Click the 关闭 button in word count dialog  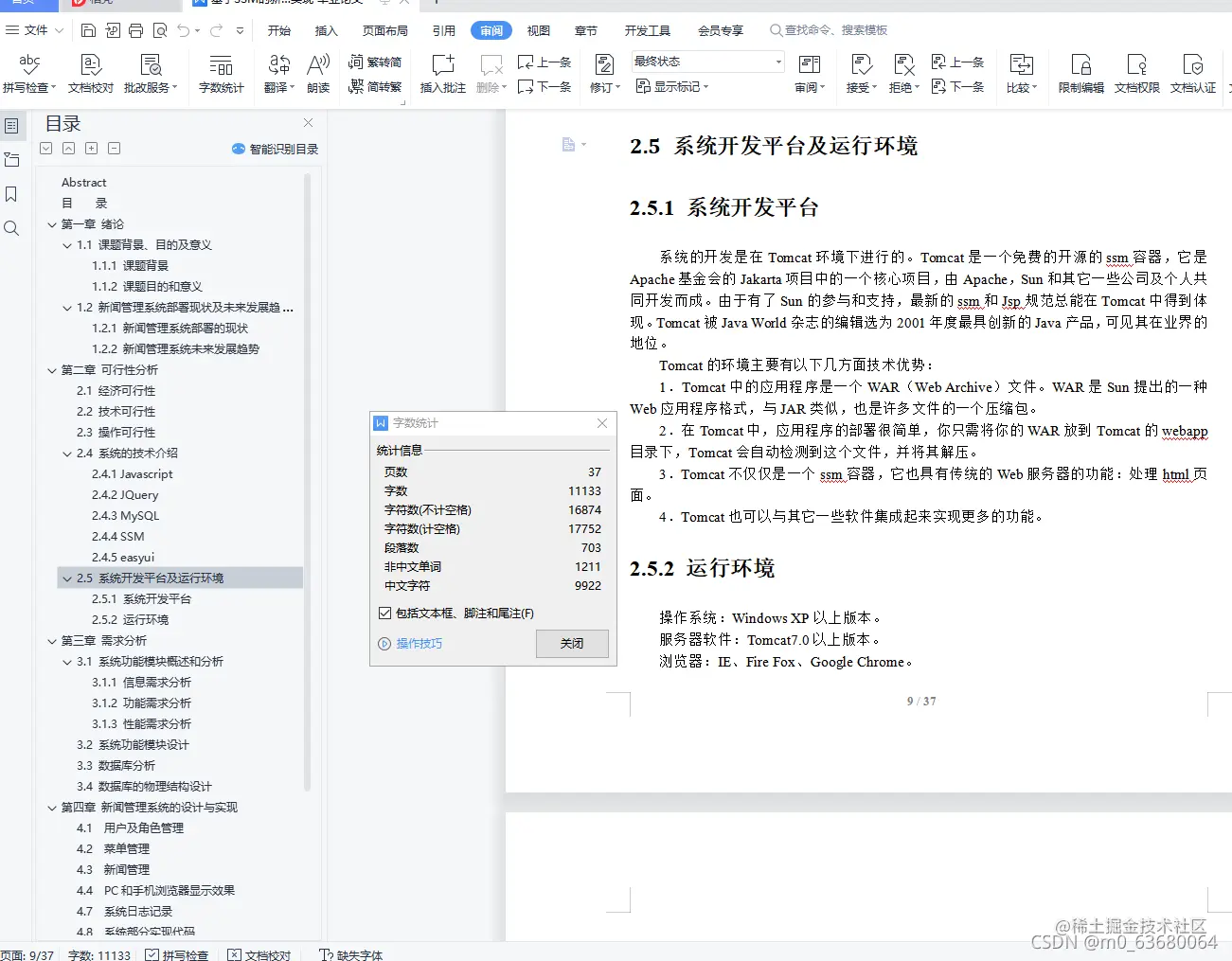[x=571, y=644]
